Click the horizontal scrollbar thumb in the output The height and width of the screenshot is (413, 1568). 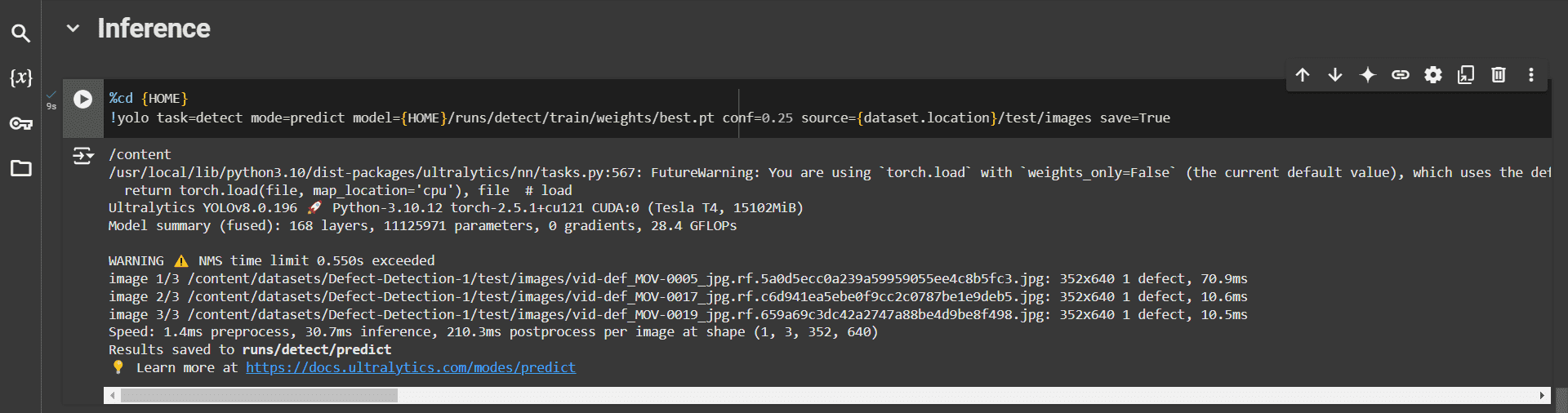click(259, 396)
